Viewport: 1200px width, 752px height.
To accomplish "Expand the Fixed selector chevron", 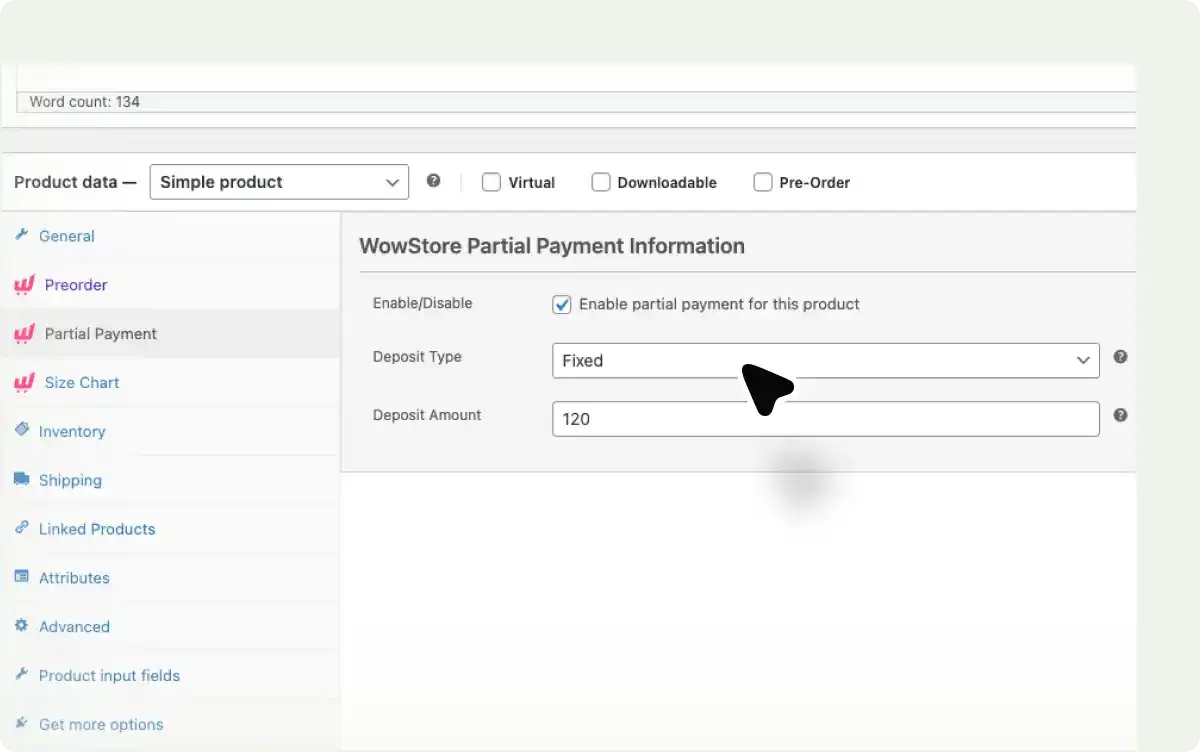I will coord(1083,361).
